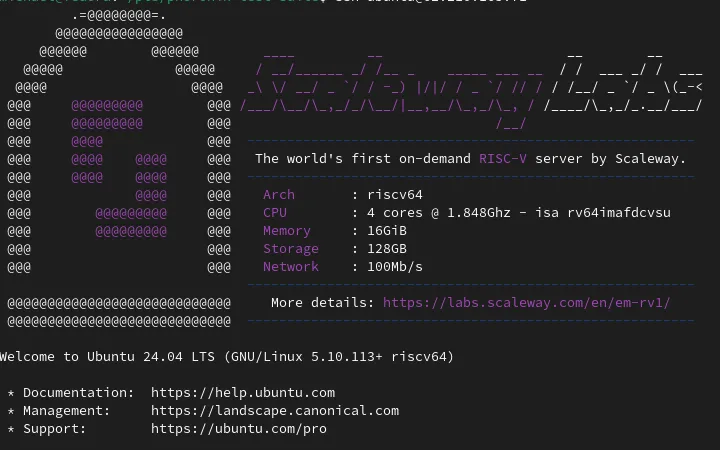The width and height of the screenshot is (720, 450).
Task: Click the 'riscv64' arch value
Action: 395,195
